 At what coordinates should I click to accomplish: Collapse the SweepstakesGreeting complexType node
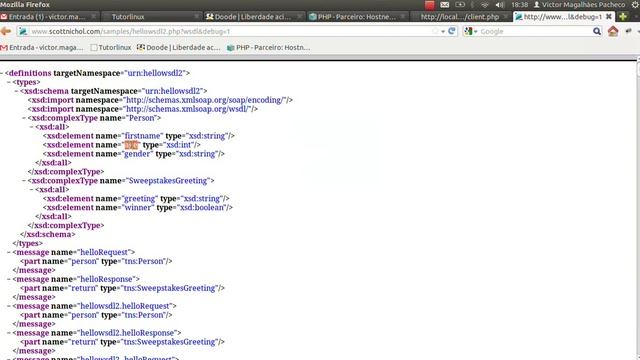tap(24, 180)
